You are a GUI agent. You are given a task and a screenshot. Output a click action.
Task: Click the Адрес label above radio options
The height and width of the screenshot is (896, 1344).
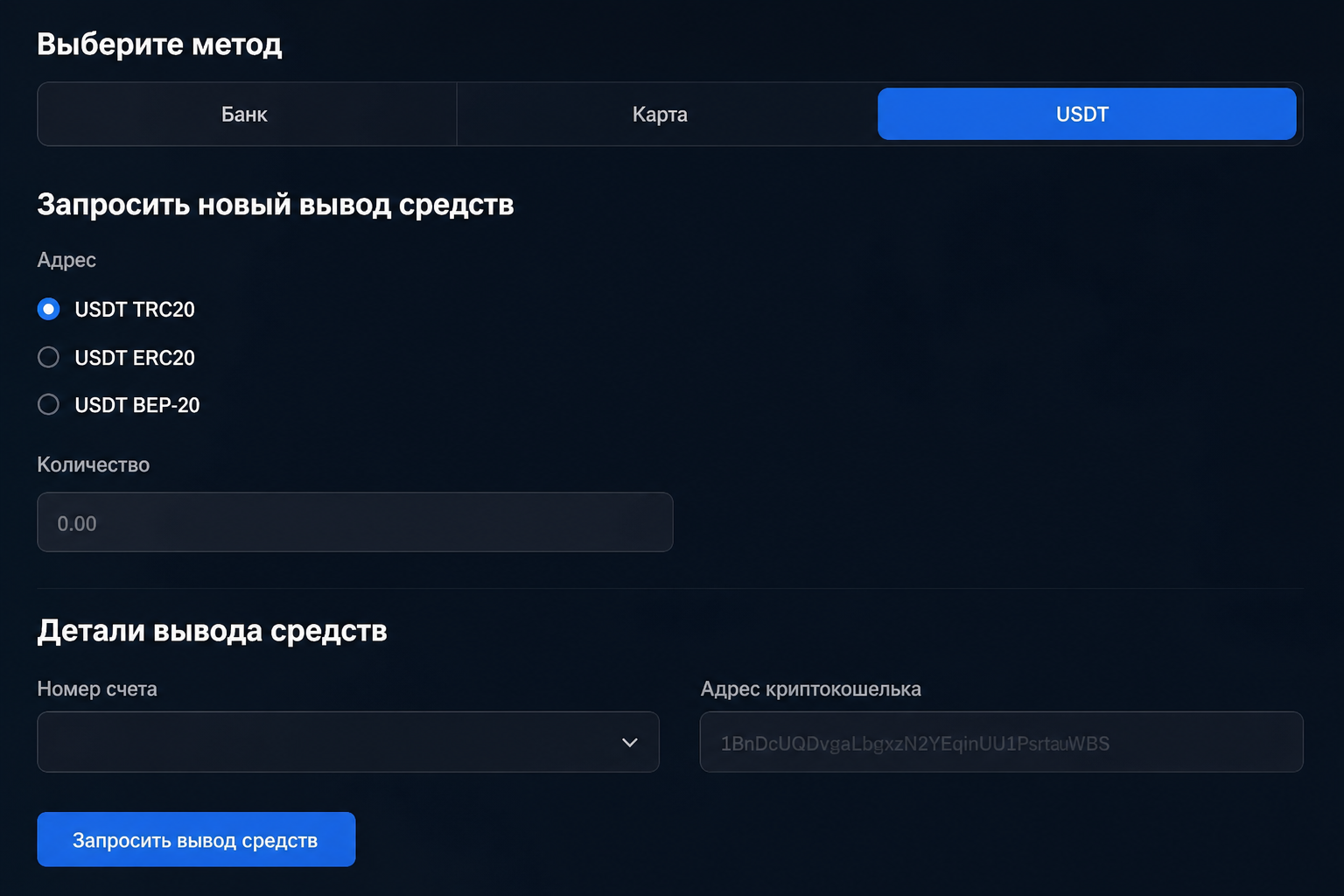coord(66,260)
